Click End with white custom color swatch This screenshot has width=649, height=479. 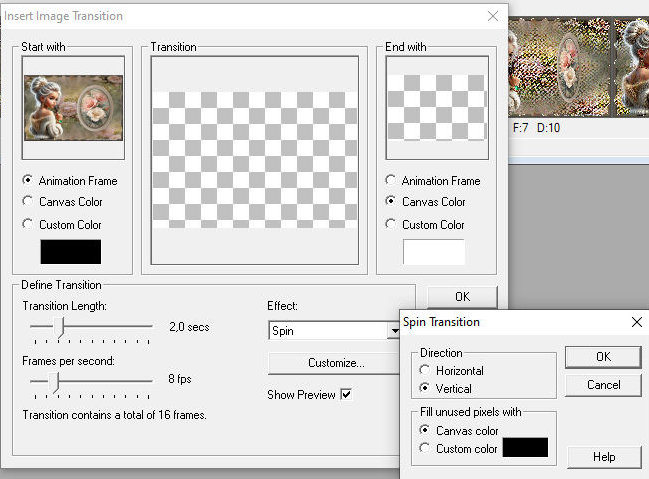433,252
